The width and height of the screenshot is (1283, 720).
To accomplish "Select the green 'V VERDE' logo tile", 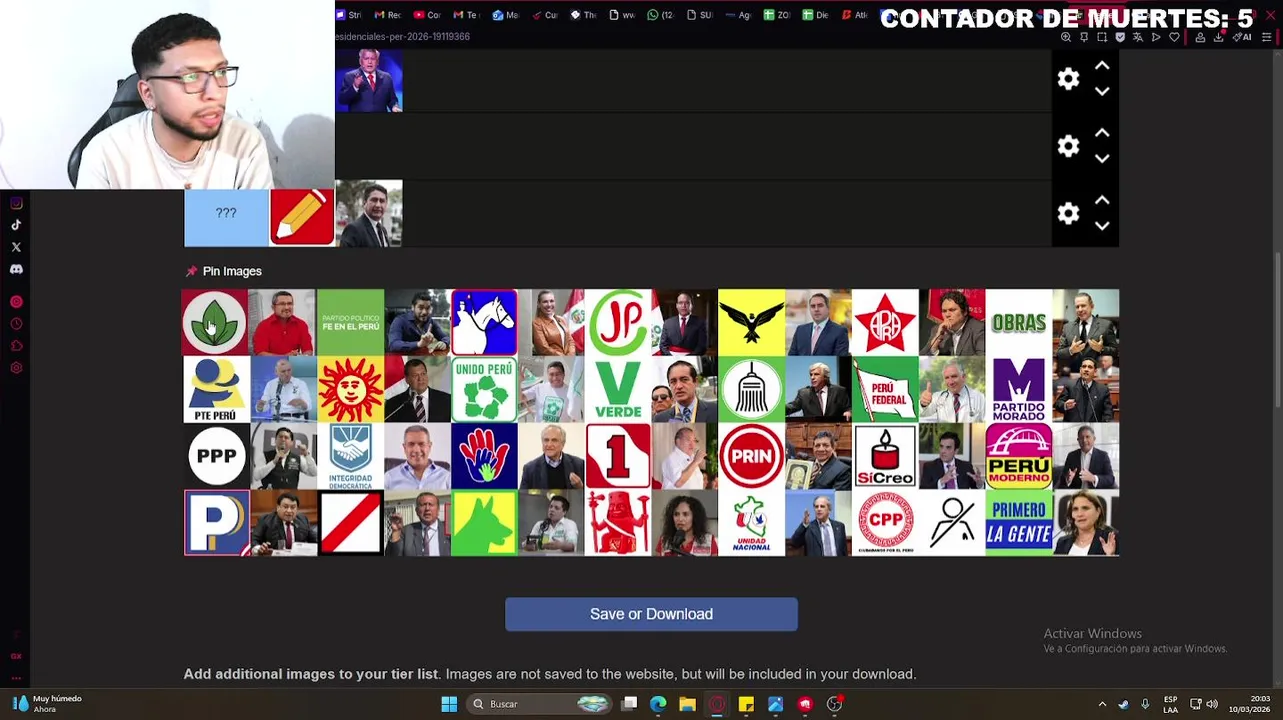I will [618, 389].
